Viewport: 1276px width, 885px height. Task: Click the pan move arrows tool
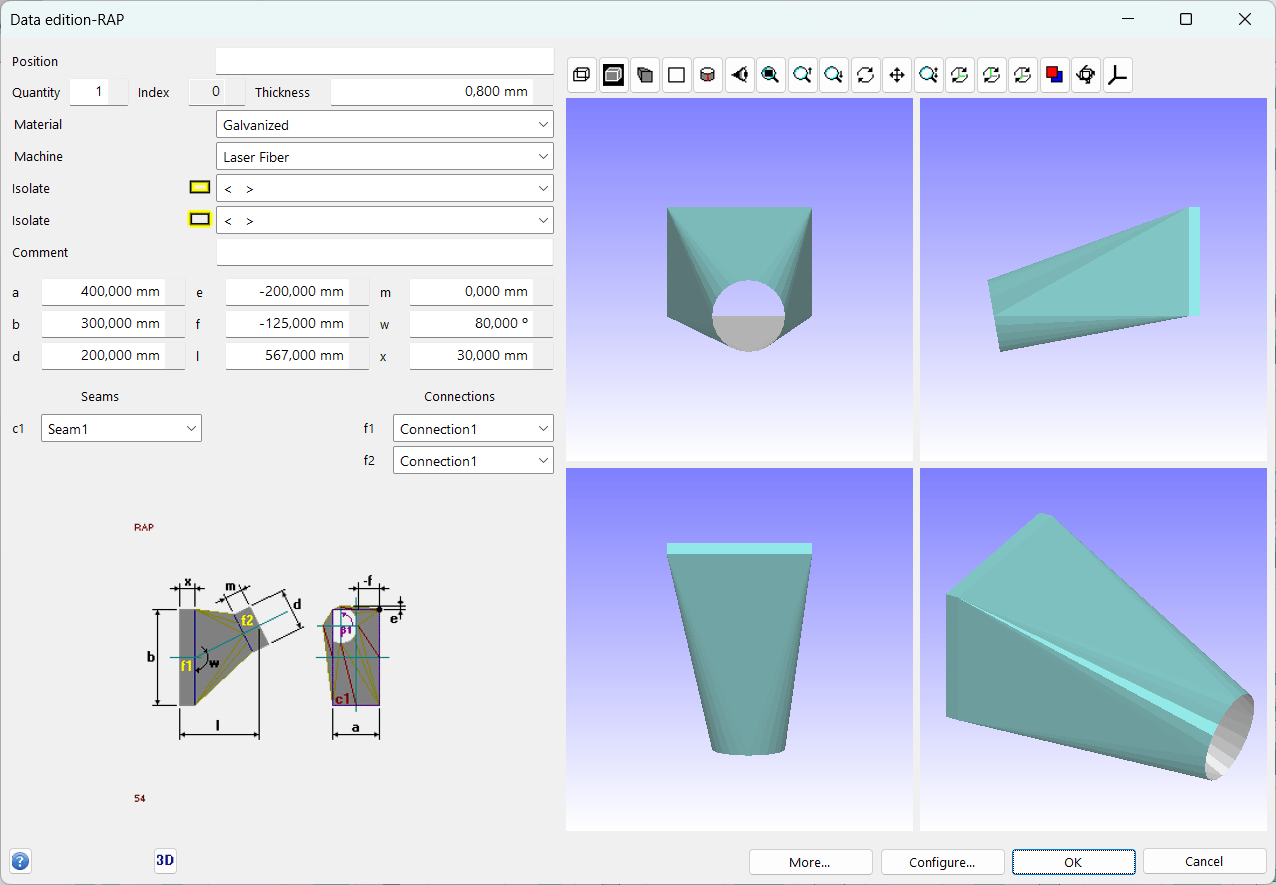coord(897,75)
